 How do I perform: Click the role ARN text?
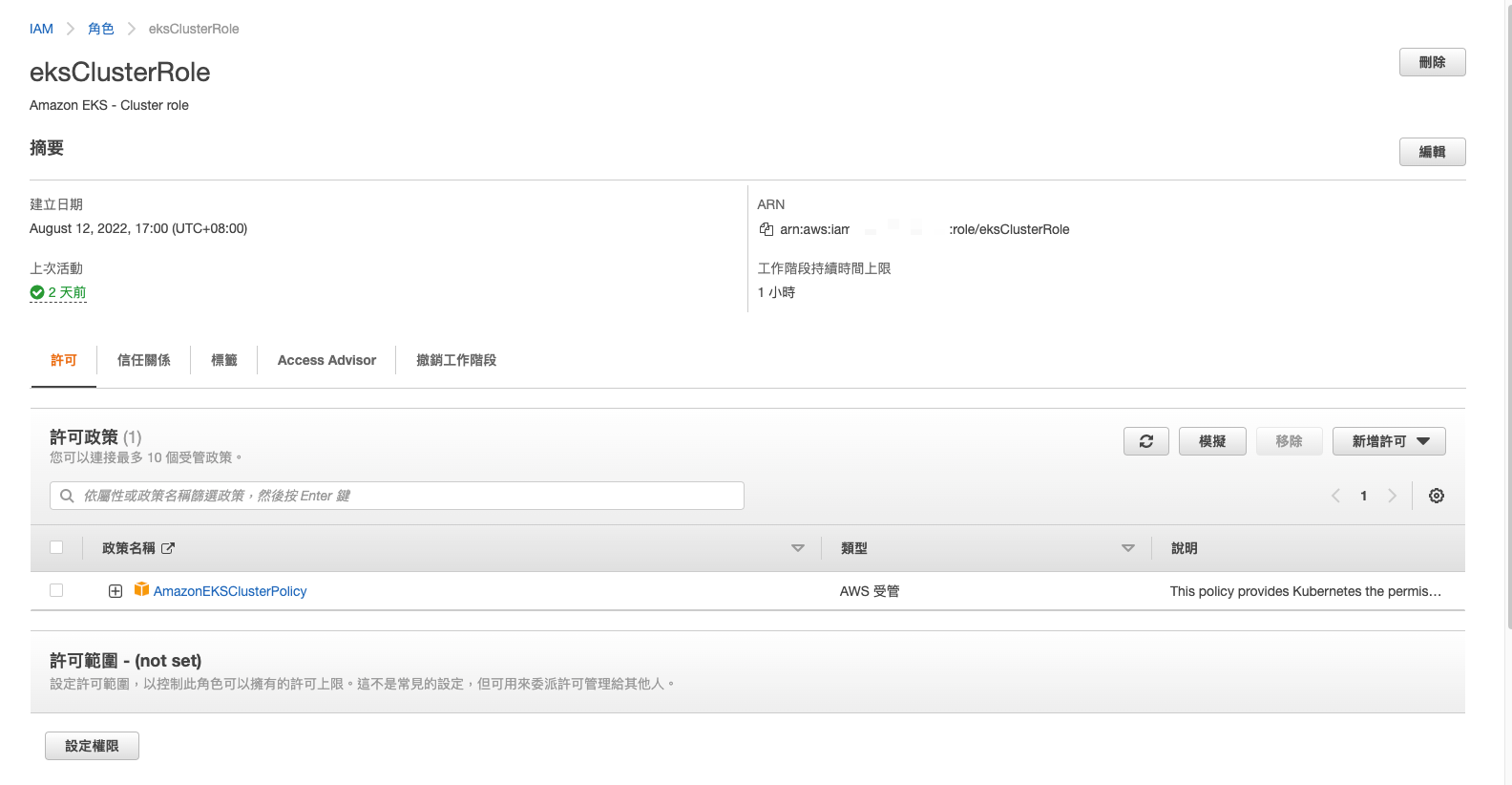click(924, 229)
